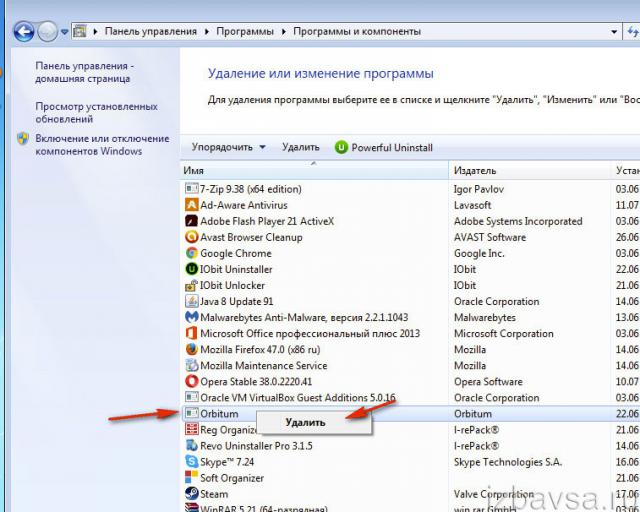Viewport: 640px width, 512px height.
Task: Click the Удалить toolbar button
Action: click(x=301, y=147)
